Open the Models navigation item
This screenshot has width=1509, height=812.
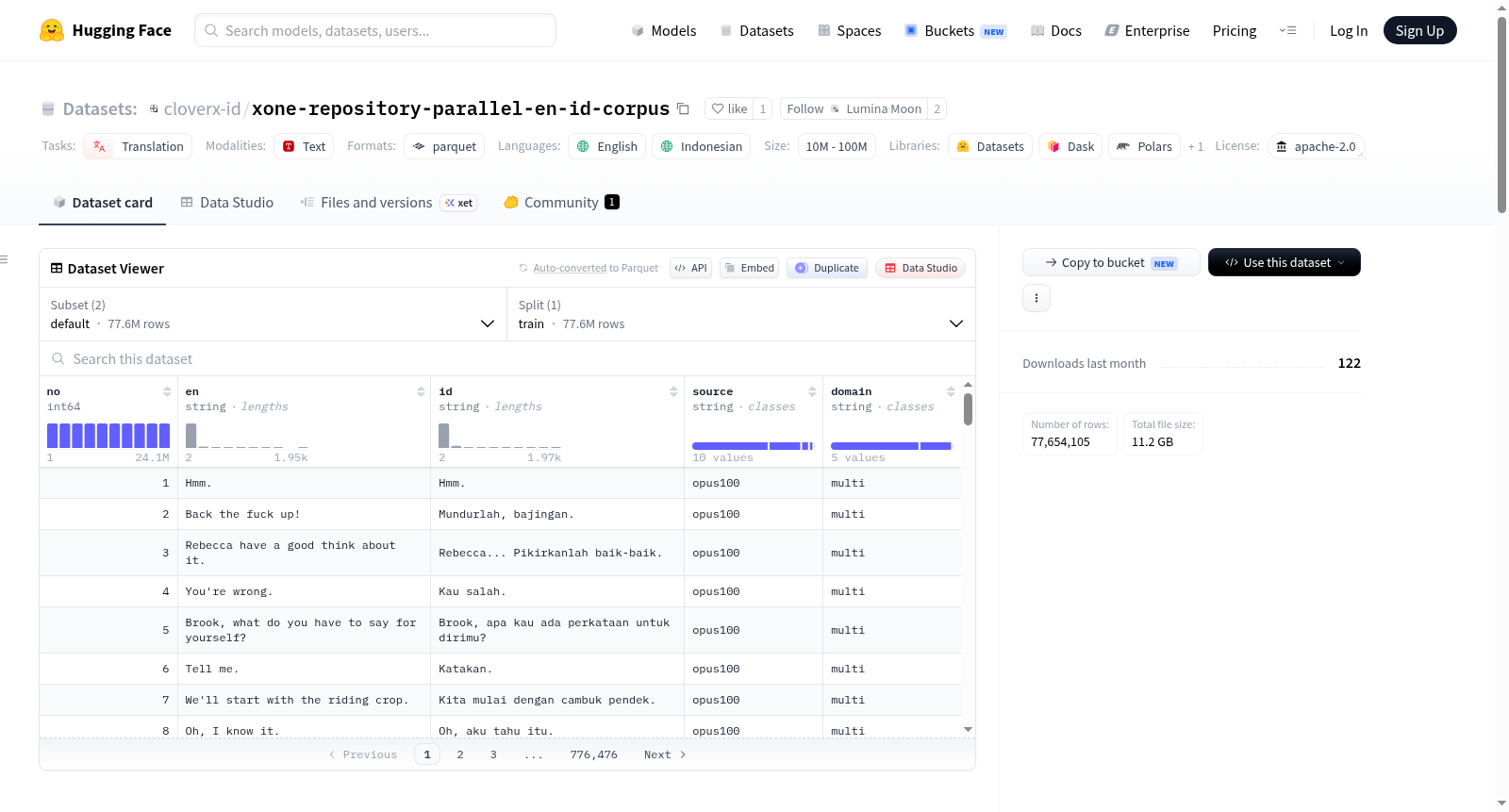[x=664, y=30]
